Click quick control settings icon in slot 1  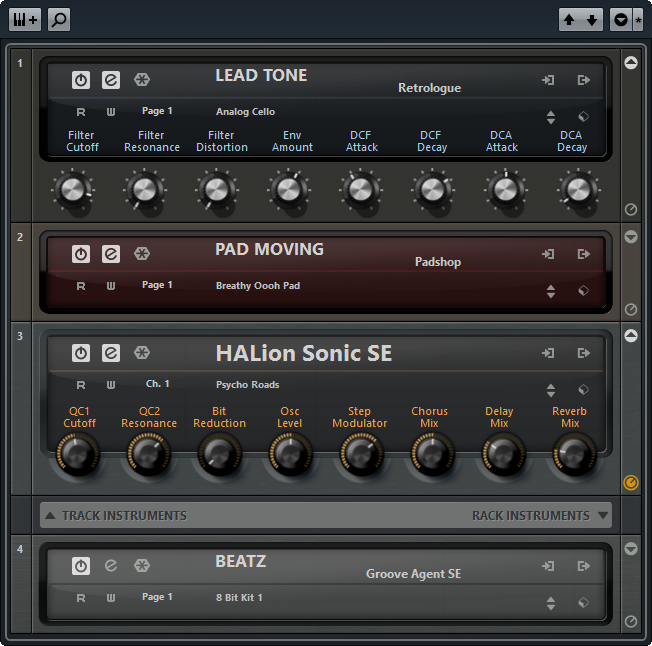[x=631, y=210]
